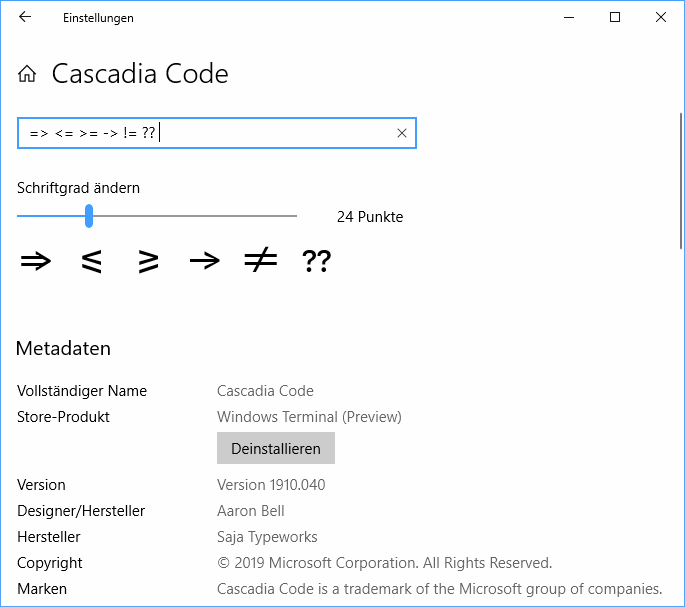
Task: Click the Saja Typeworks manufacturer text
Action: click(x=267, y=537)
